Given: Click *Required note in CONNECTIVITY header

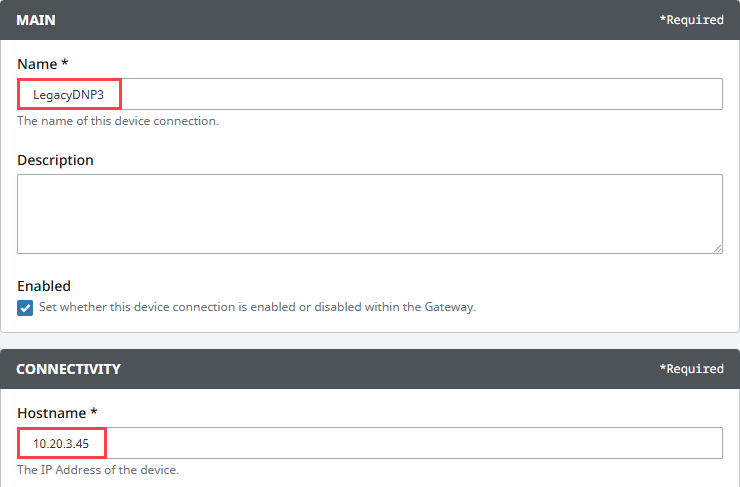Looking at the screenshot, I should click(691, 369).
